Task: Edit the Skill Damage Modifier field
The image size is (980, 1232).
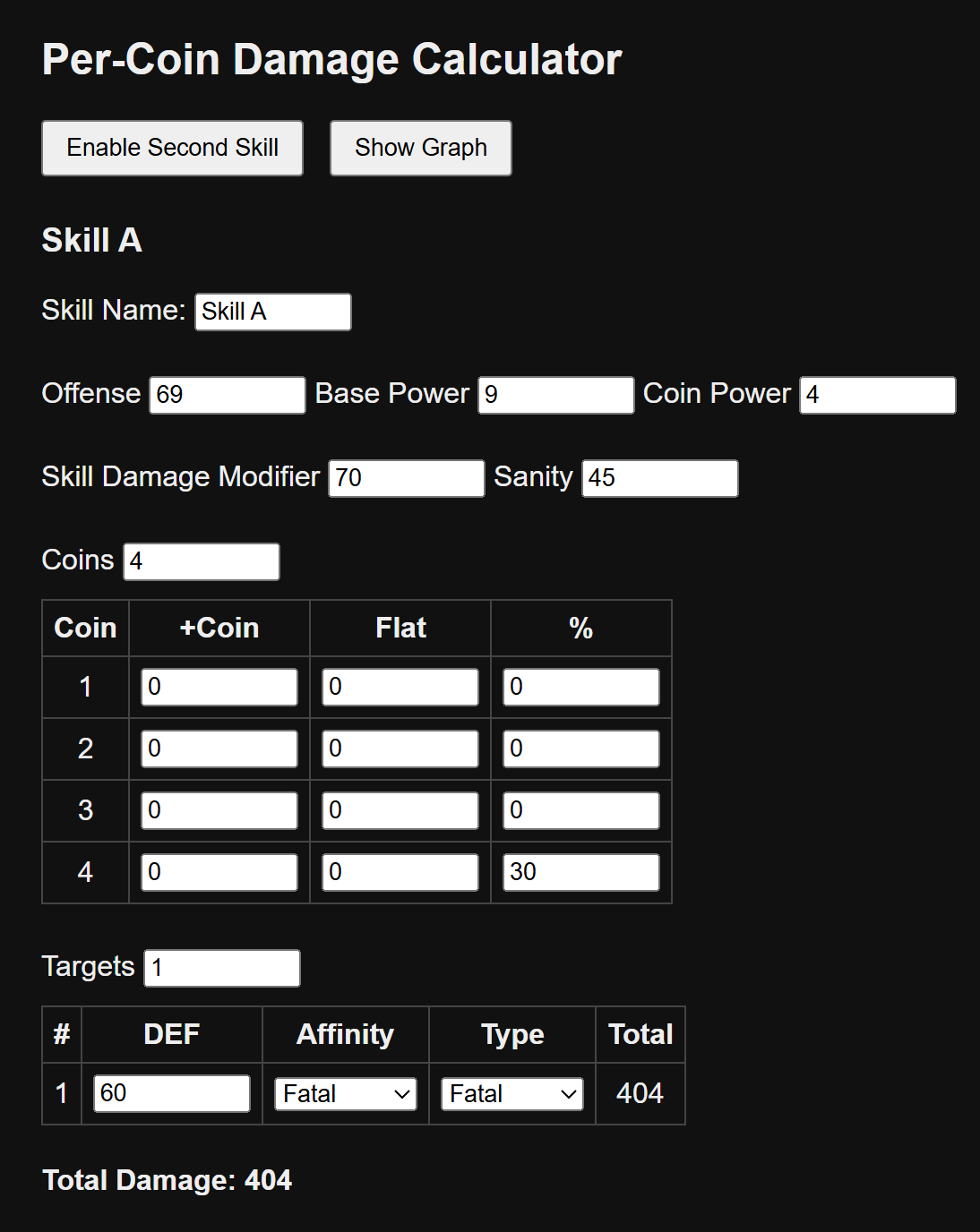Action: click(407, 478)
